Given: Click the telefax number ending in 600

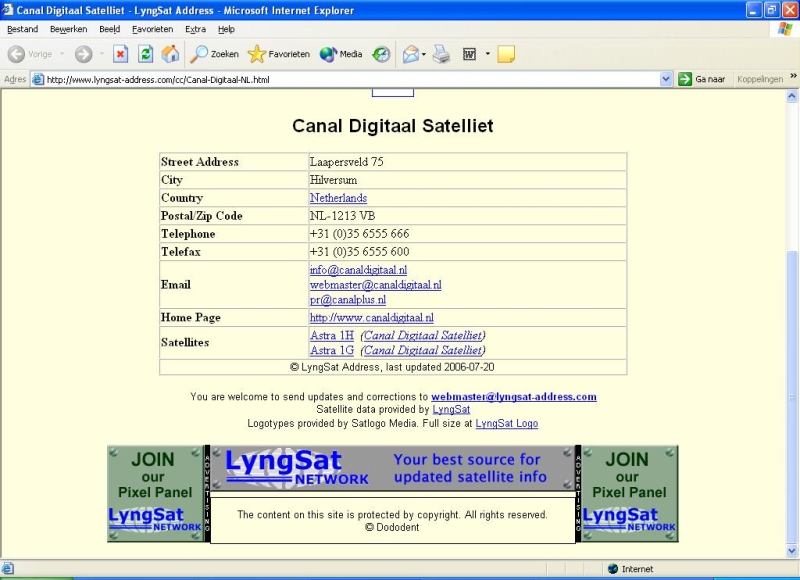Looking at the screenshot, I should click(359, 251).
